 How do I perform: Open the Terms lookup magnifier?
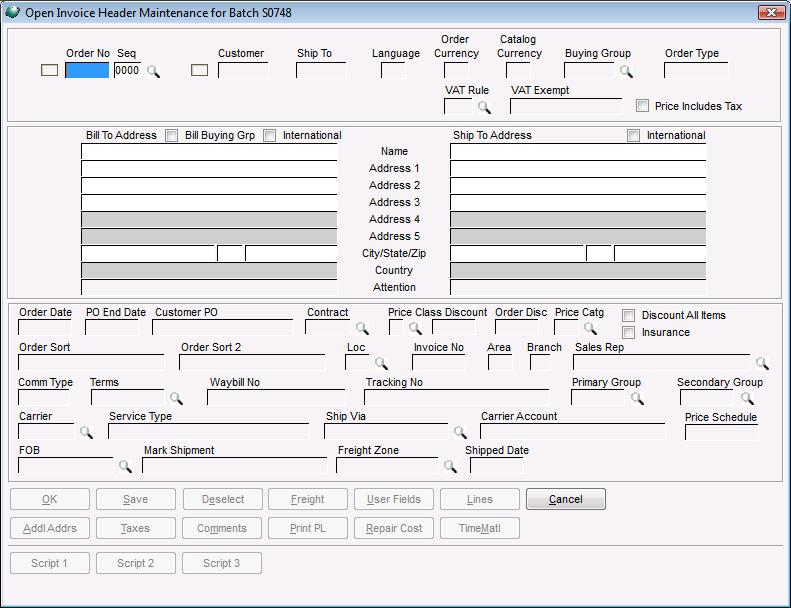pyautogui.click(x=176, y=399)
